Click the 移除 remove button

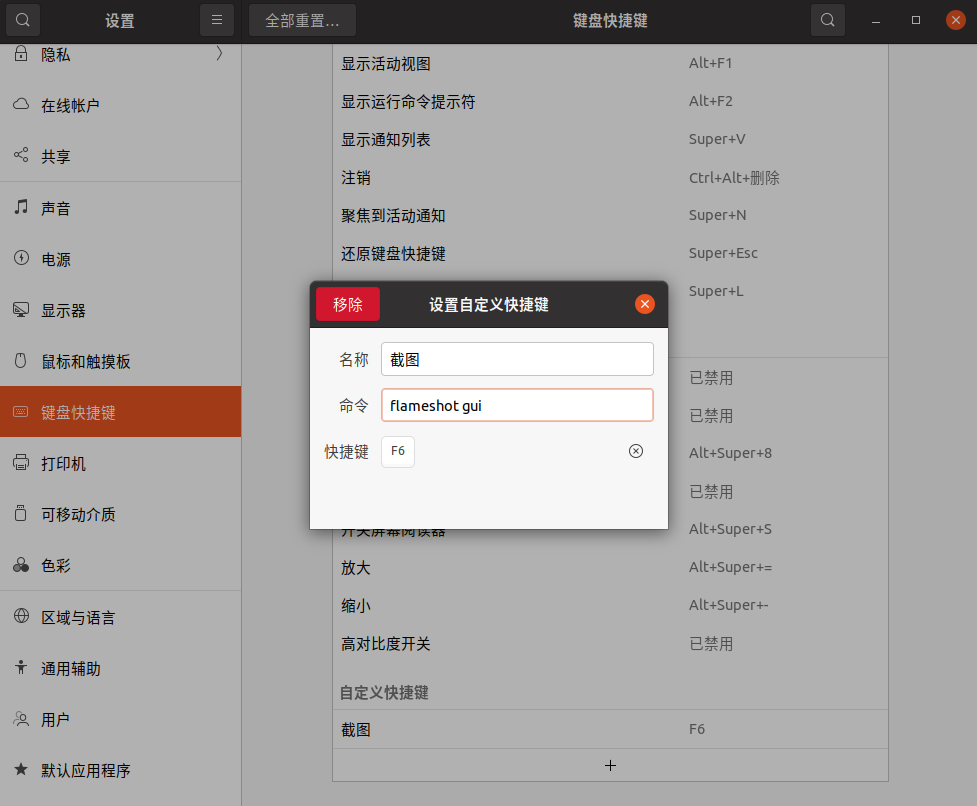347,304
